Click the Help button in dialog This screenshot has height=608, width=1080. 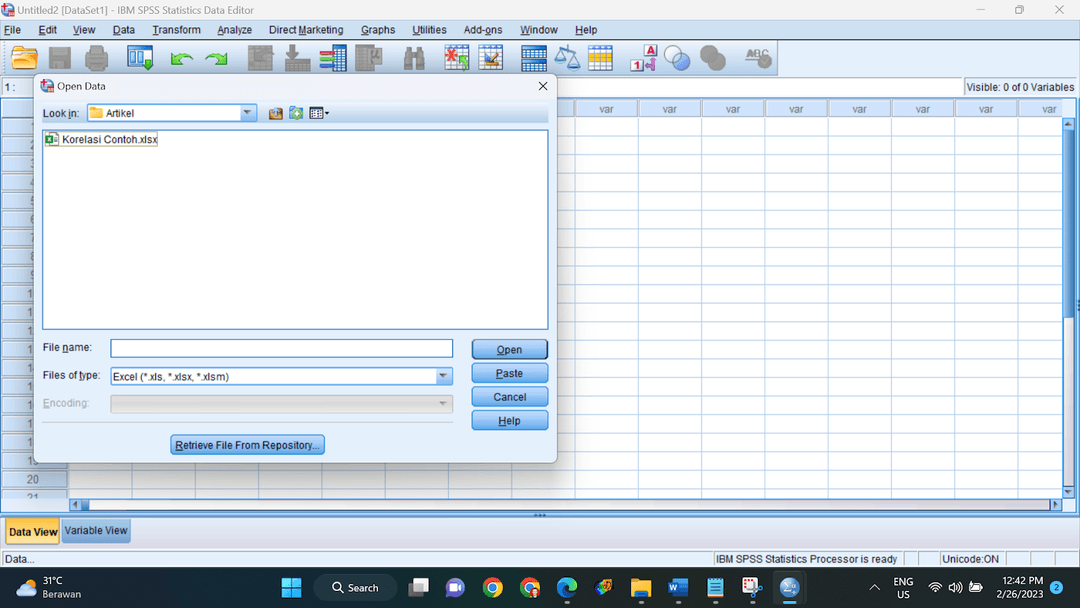(510, 421)
